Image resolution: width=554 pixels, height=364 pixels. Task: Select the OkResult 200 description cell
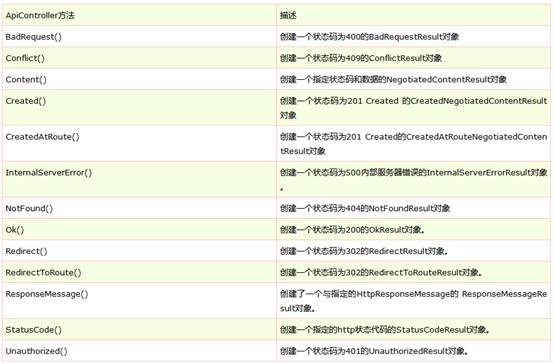click(x=413, y=230)
